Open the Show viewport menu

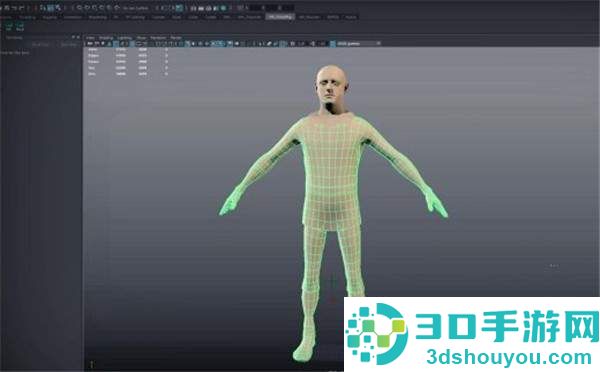[x=142, y=38]
